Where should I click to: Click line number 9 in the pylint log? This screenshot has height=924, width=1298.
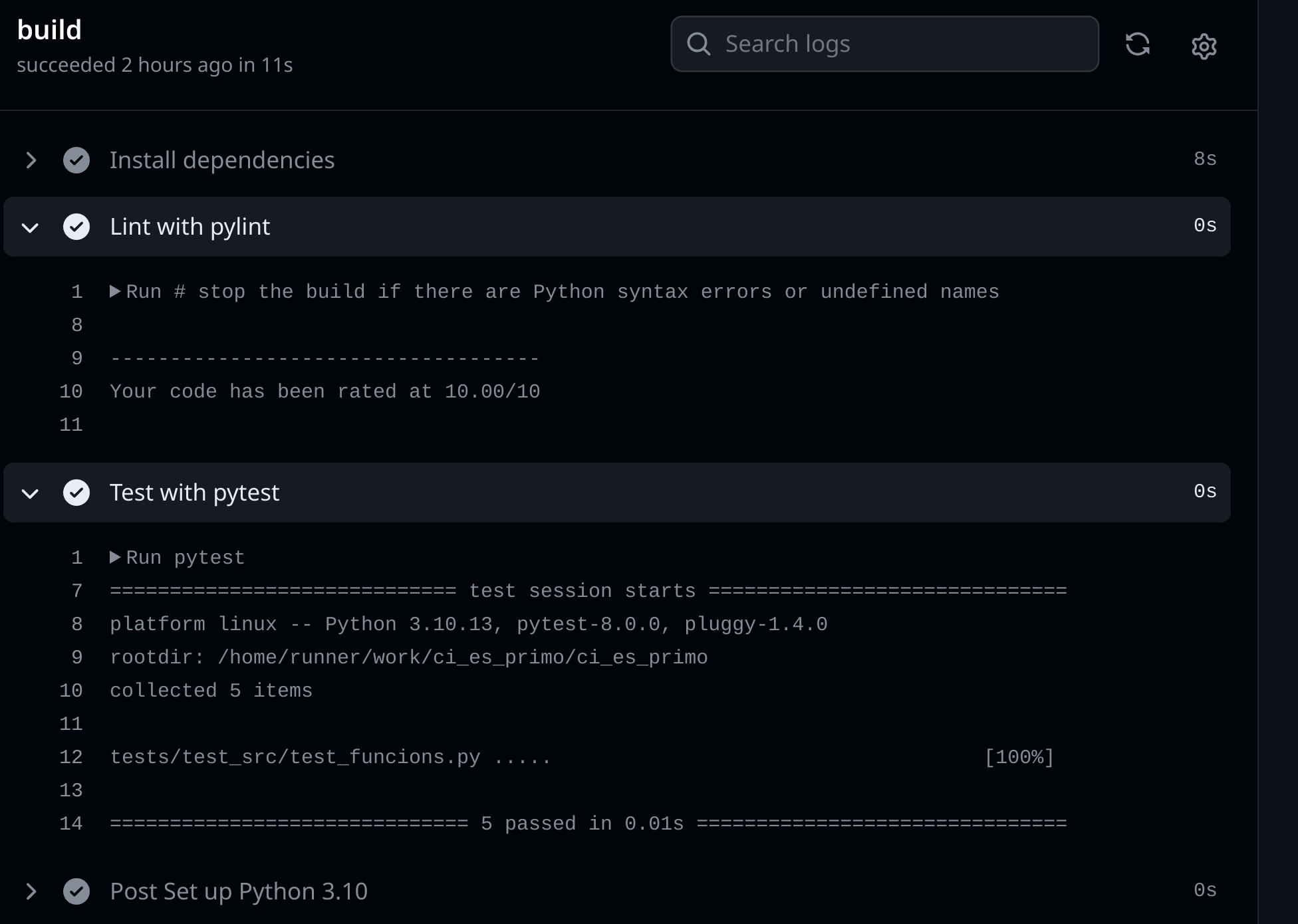pyautogui.click(x=77, y=358)
